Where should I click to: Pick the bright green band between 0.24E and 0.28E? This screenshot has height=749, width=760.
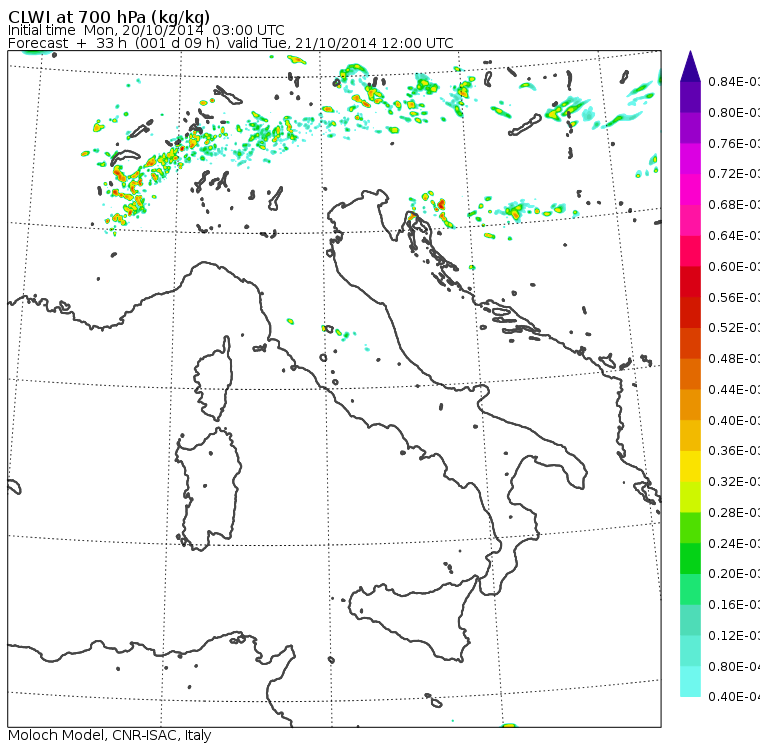pos(690,527)
